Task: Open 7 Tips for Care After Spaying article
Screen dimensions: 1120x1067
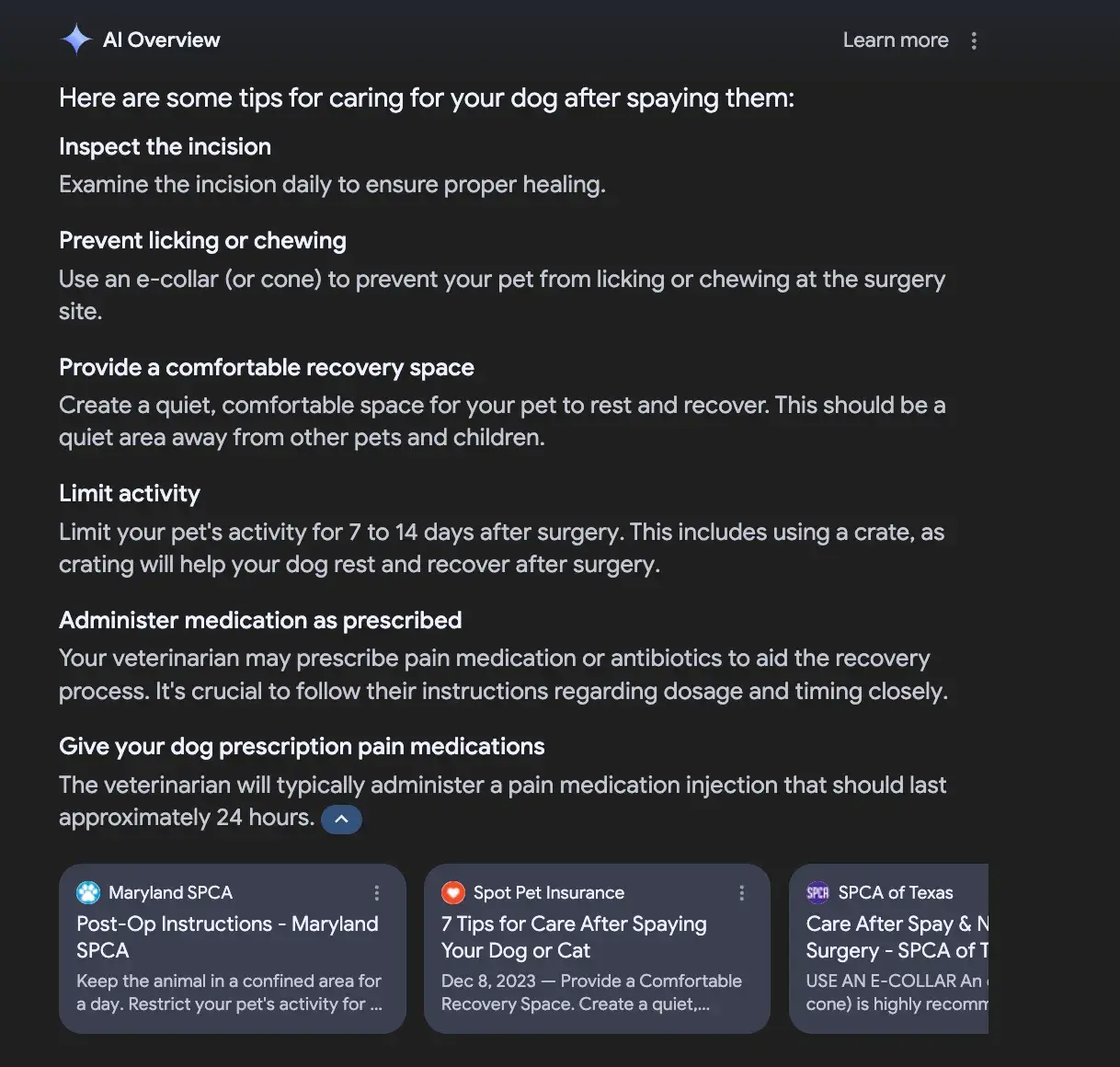Action: tap(574, 936)
